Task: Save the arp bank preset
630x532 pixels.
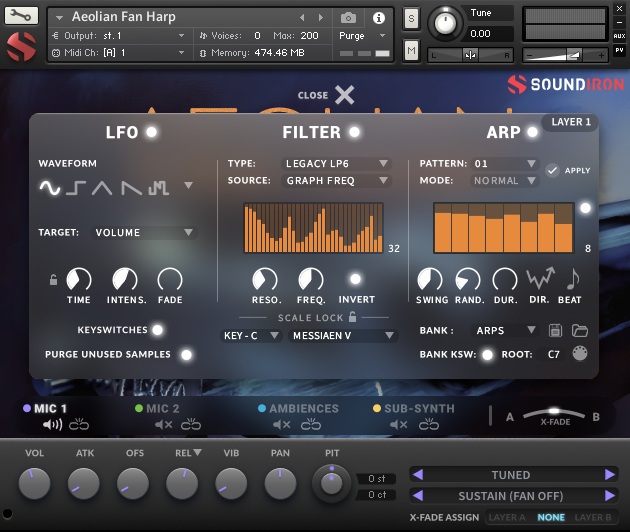Action: click(x=555, y=330)
